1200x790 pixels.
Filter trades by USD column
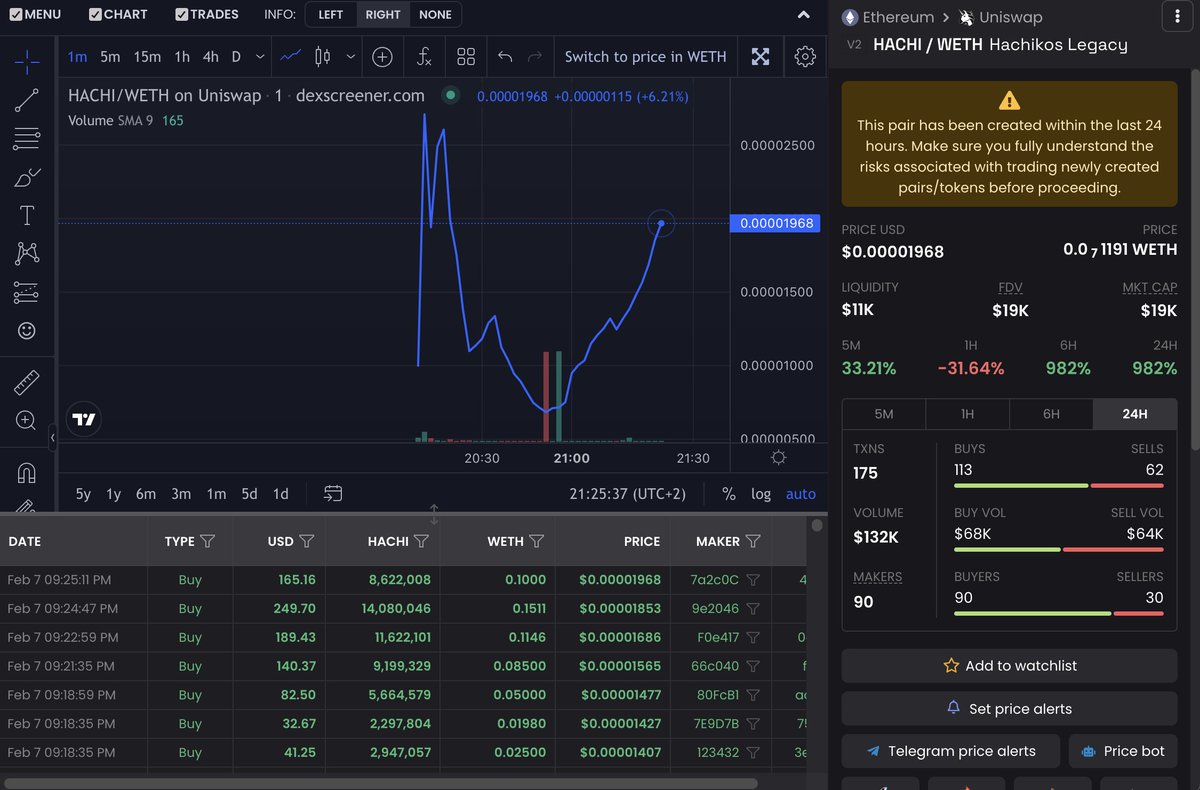pos(307,541)
